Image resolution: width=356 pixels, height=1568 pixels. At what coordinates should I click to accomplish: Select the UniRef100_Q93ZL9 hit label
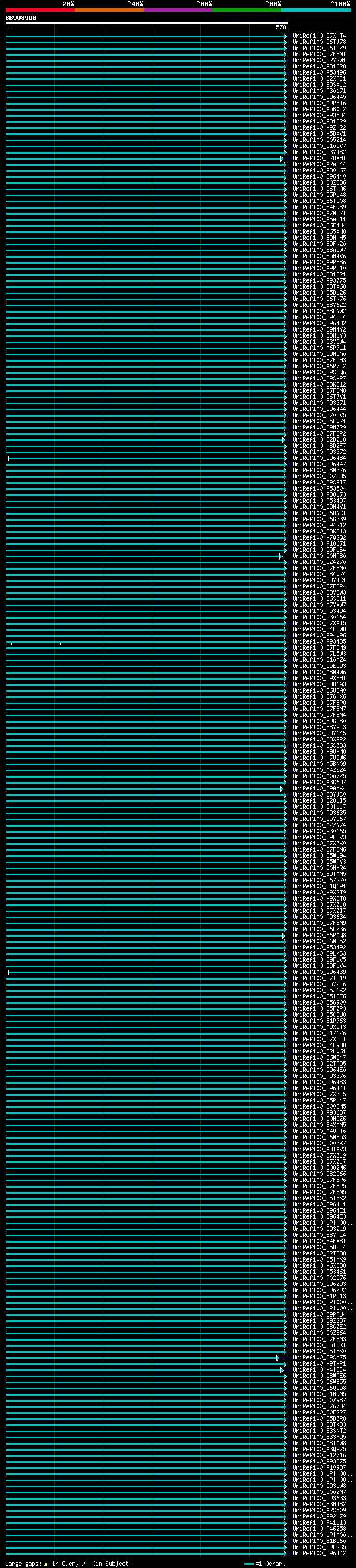[319, 1228]
